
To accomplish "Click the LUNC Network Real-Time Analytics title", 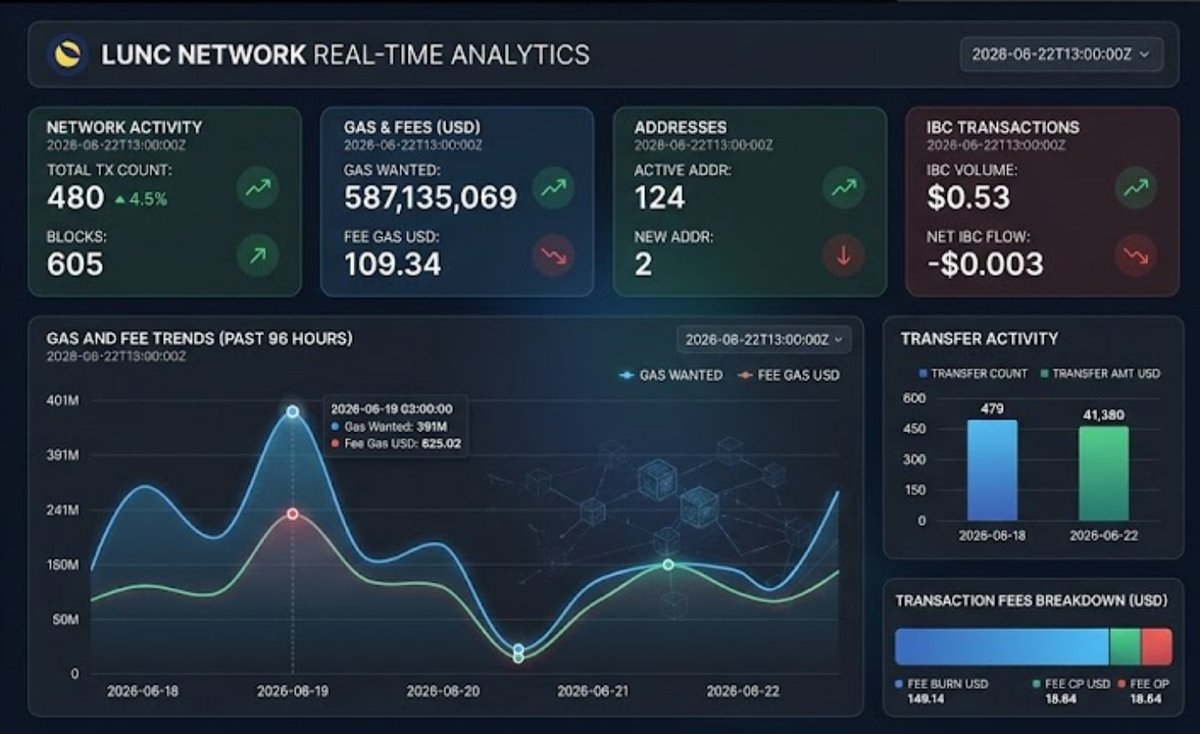I will point(345,53).
